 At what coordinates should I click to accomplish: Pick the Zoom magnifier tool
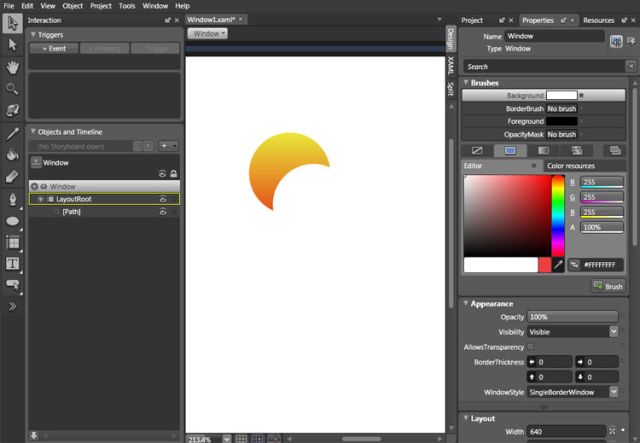12,89
